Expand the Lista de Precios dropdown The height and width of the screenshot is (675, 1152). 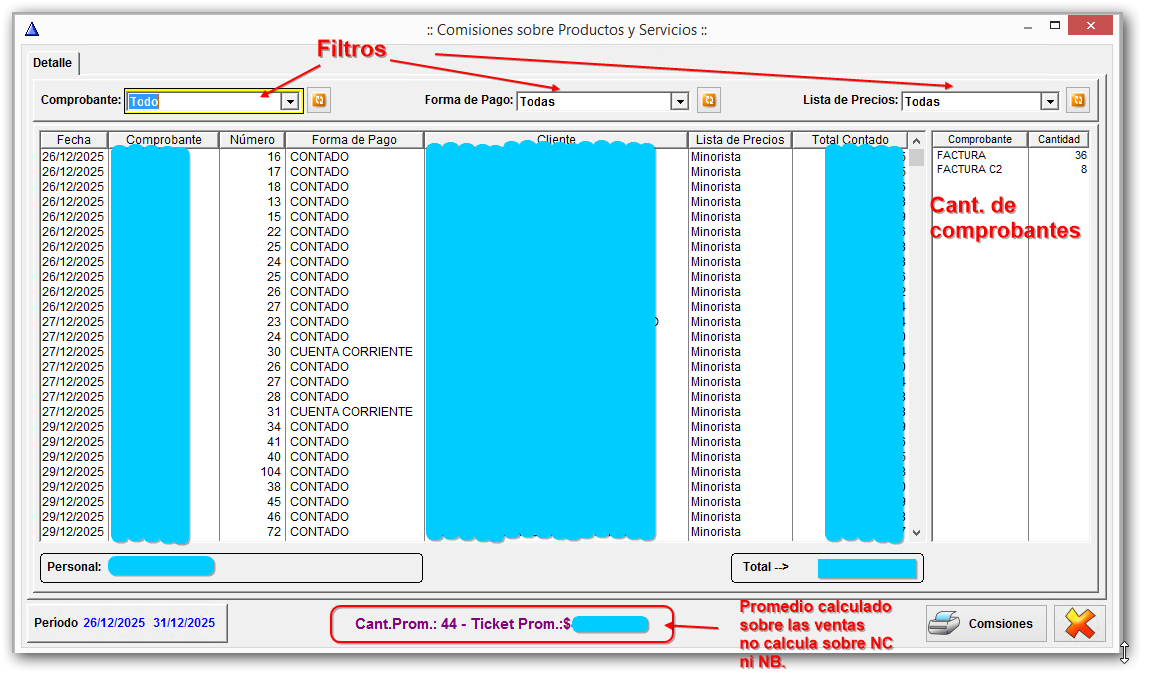pyautogui.click(x=1048, y=101)
